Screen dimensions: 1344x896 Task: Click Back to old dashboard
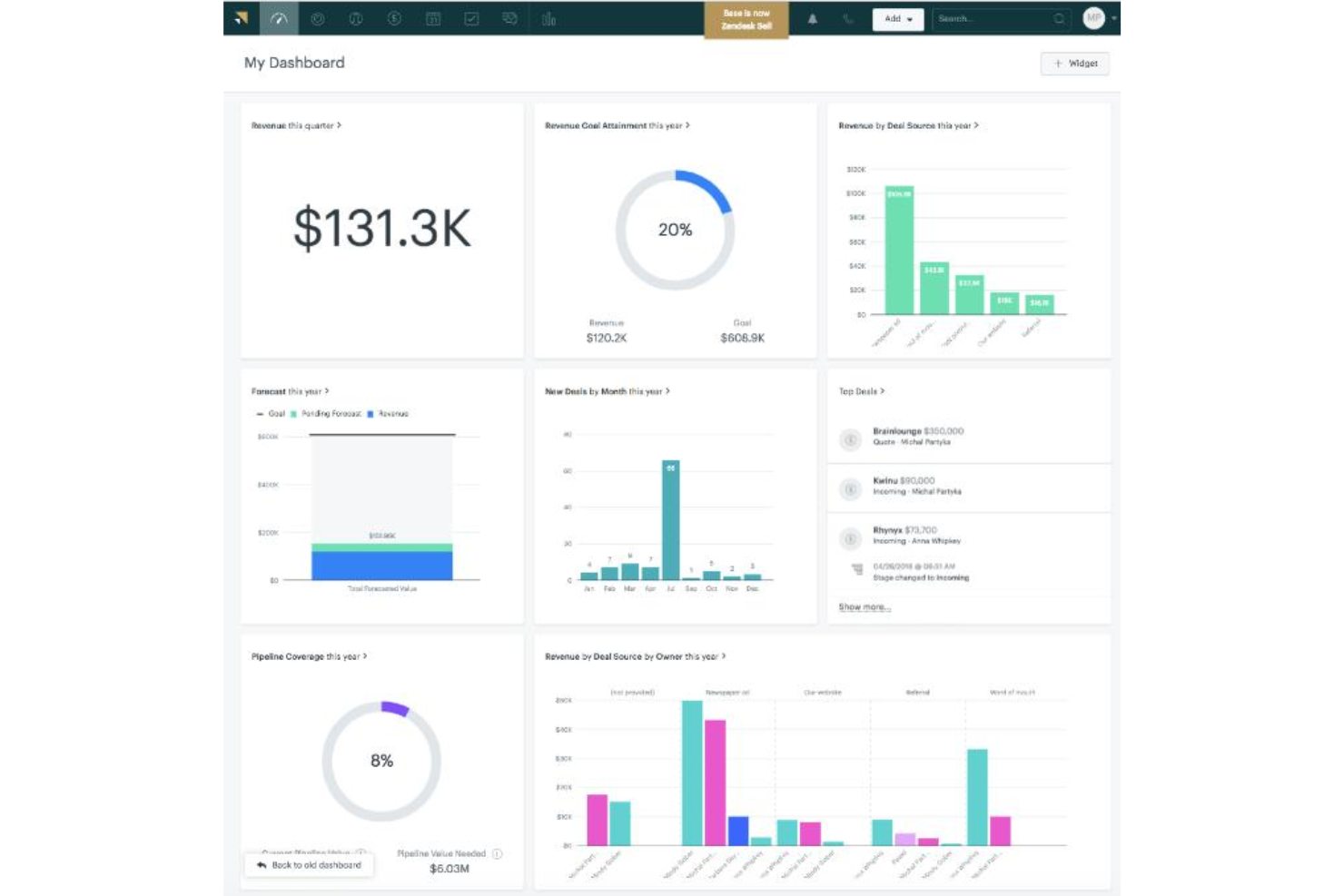pos(309,864)
